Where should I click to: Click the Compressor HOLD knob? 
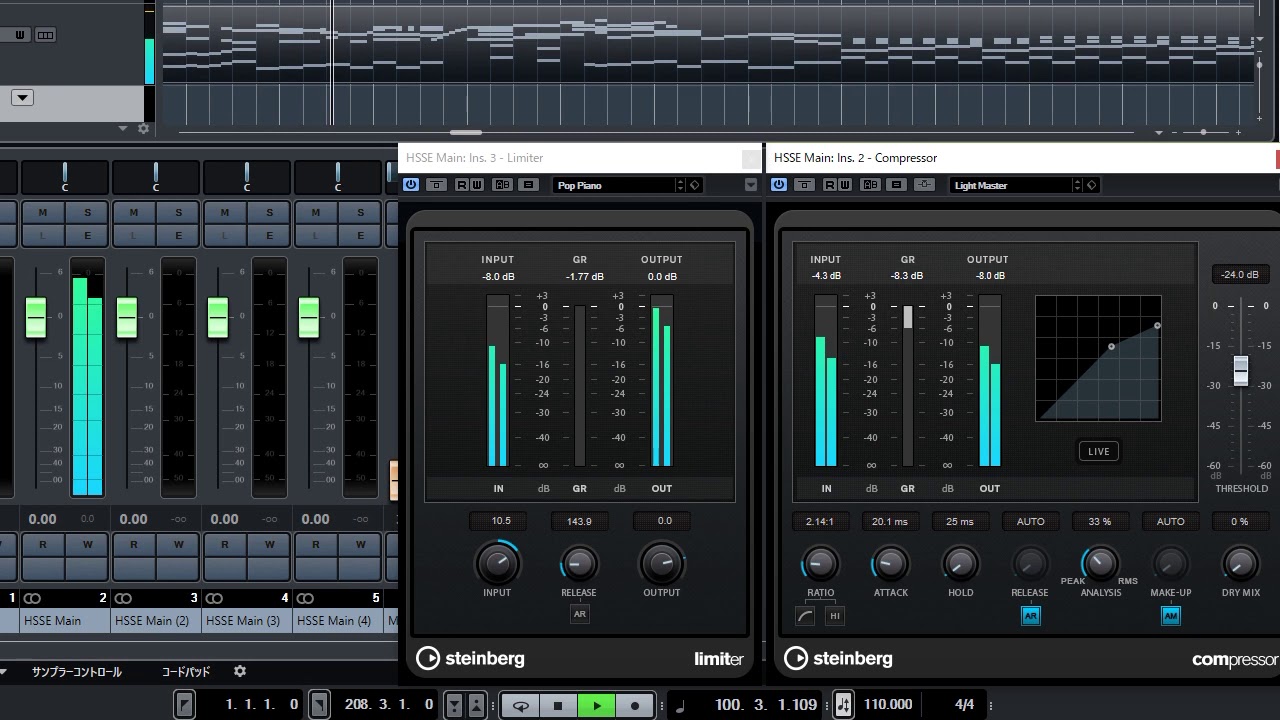[x=960, y=564]
